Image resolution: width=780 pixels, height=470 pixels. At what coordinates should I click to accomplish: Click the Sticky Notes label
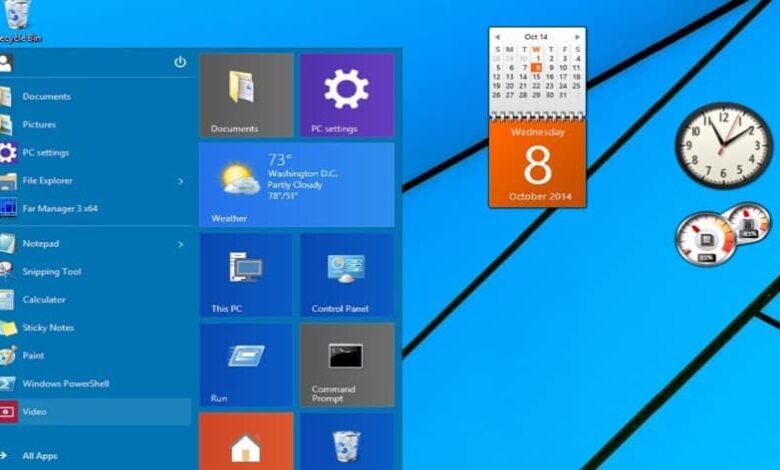[x=48, y=328]
